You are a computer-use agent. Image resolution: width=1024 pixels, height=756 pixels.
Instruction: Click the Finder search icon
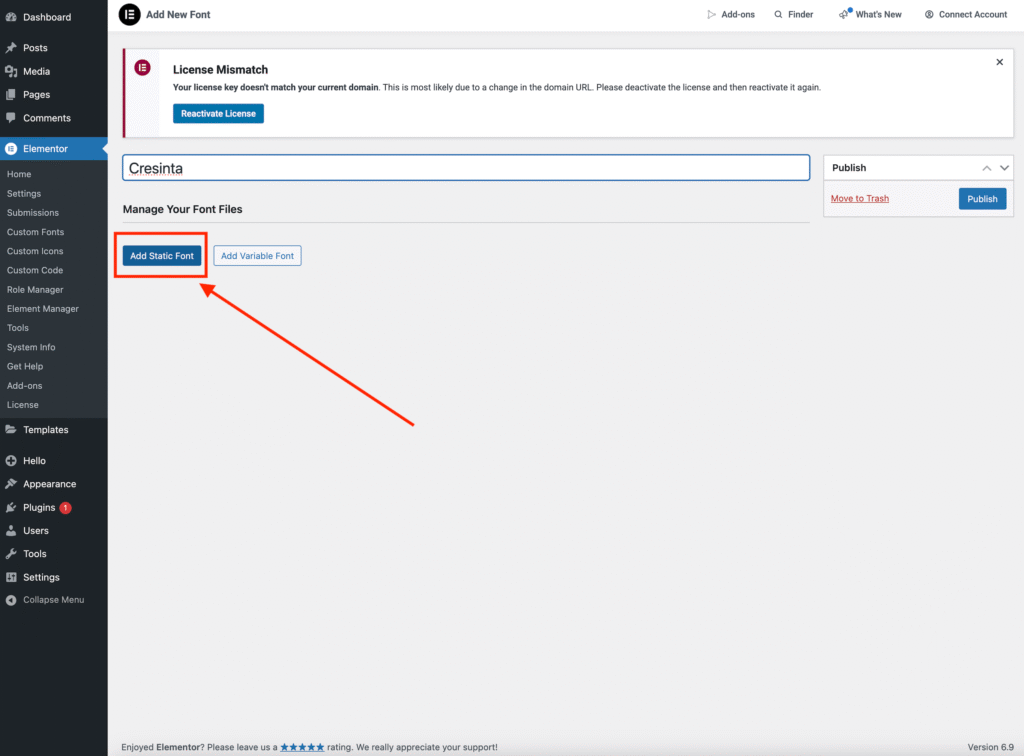pyautogui.click(x=778, y=15)
